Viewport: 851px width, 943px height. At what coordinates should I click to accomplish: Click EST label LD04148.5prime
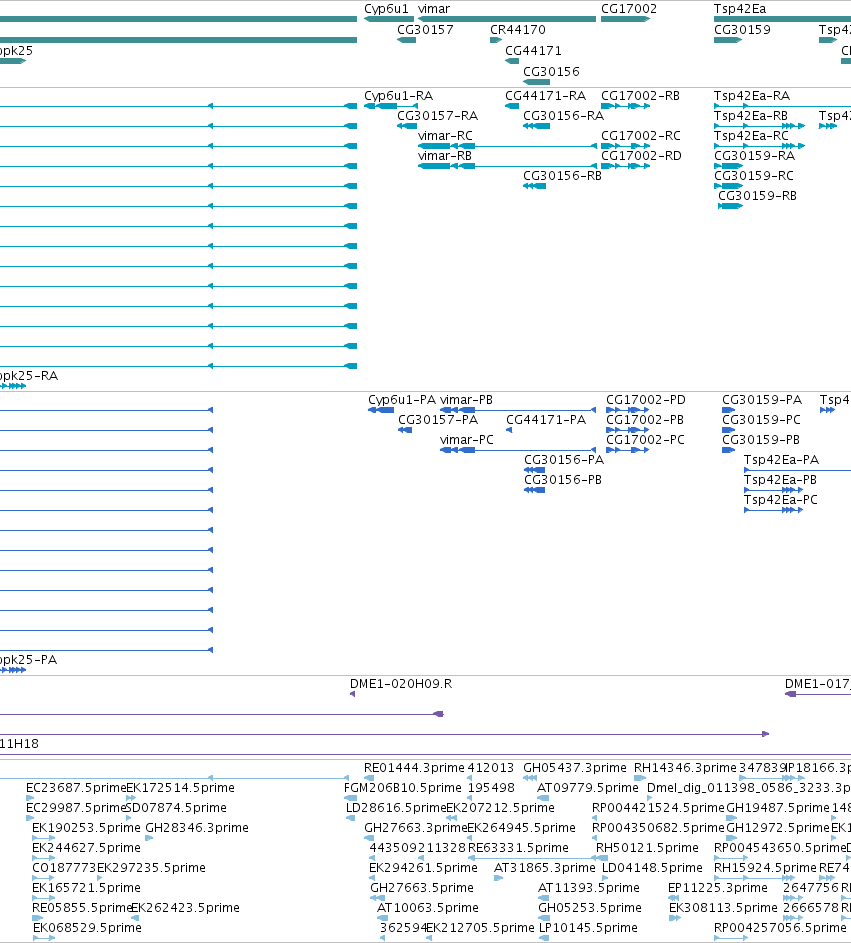[x=653, y=867]
